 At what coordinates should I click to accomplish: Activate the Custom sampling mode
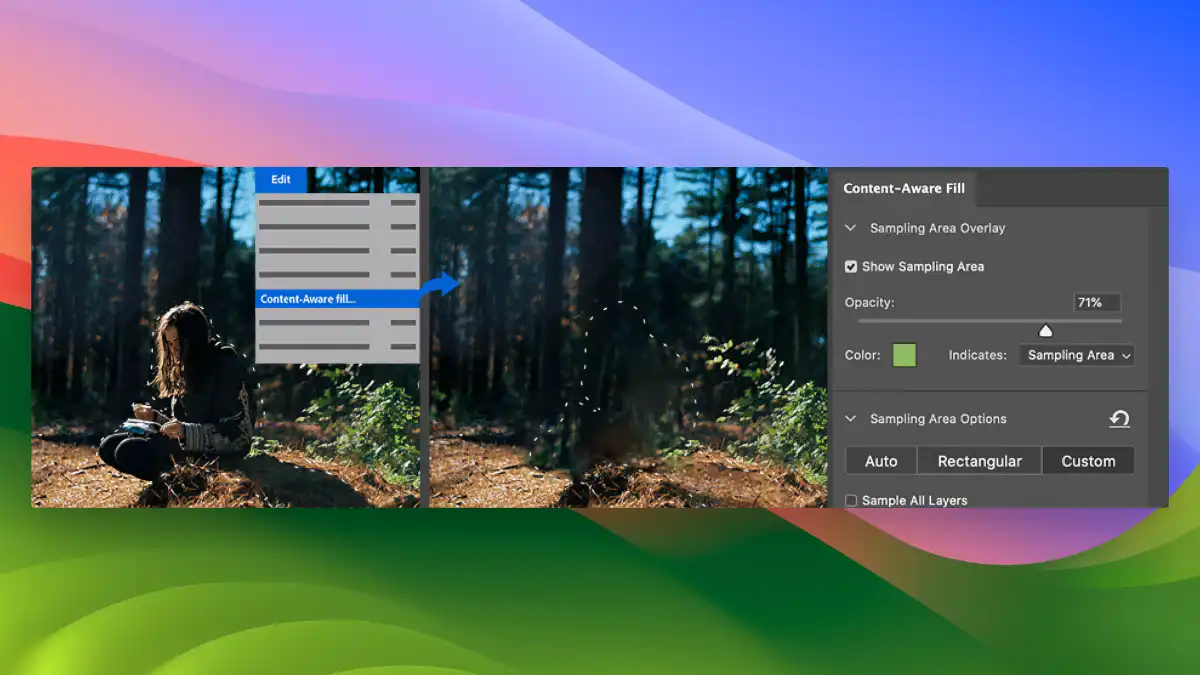pos(1088,460)
